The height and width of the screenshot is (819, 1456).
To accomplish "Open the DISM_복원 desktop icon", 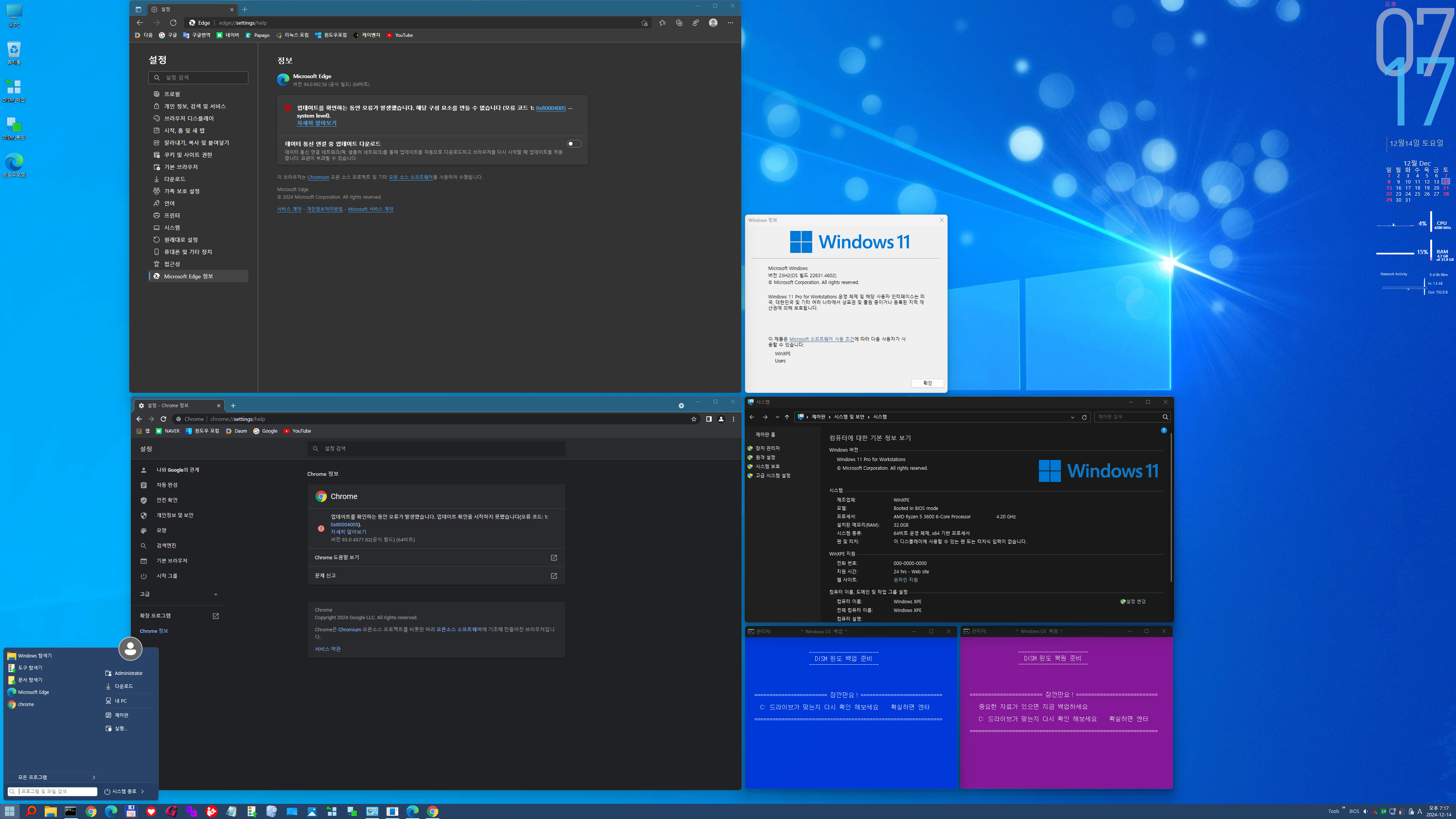I will coord(14,128).
